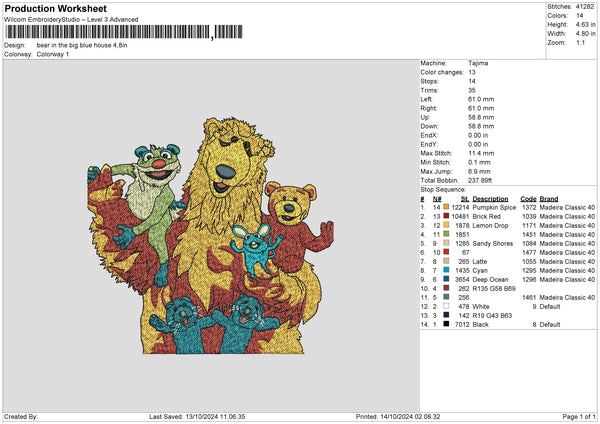Click the 'Created By:' footer label

click(21, 417)
